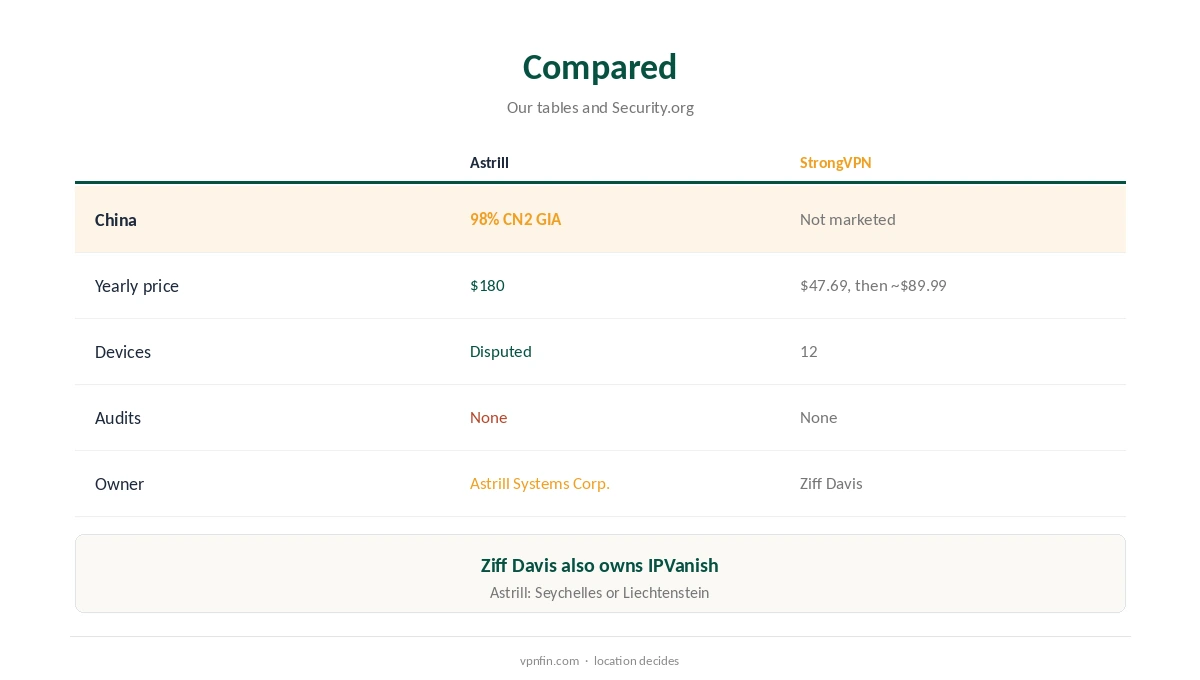1200x680 pixels.
Task: Click the $180 price cell
Action: 487,285
